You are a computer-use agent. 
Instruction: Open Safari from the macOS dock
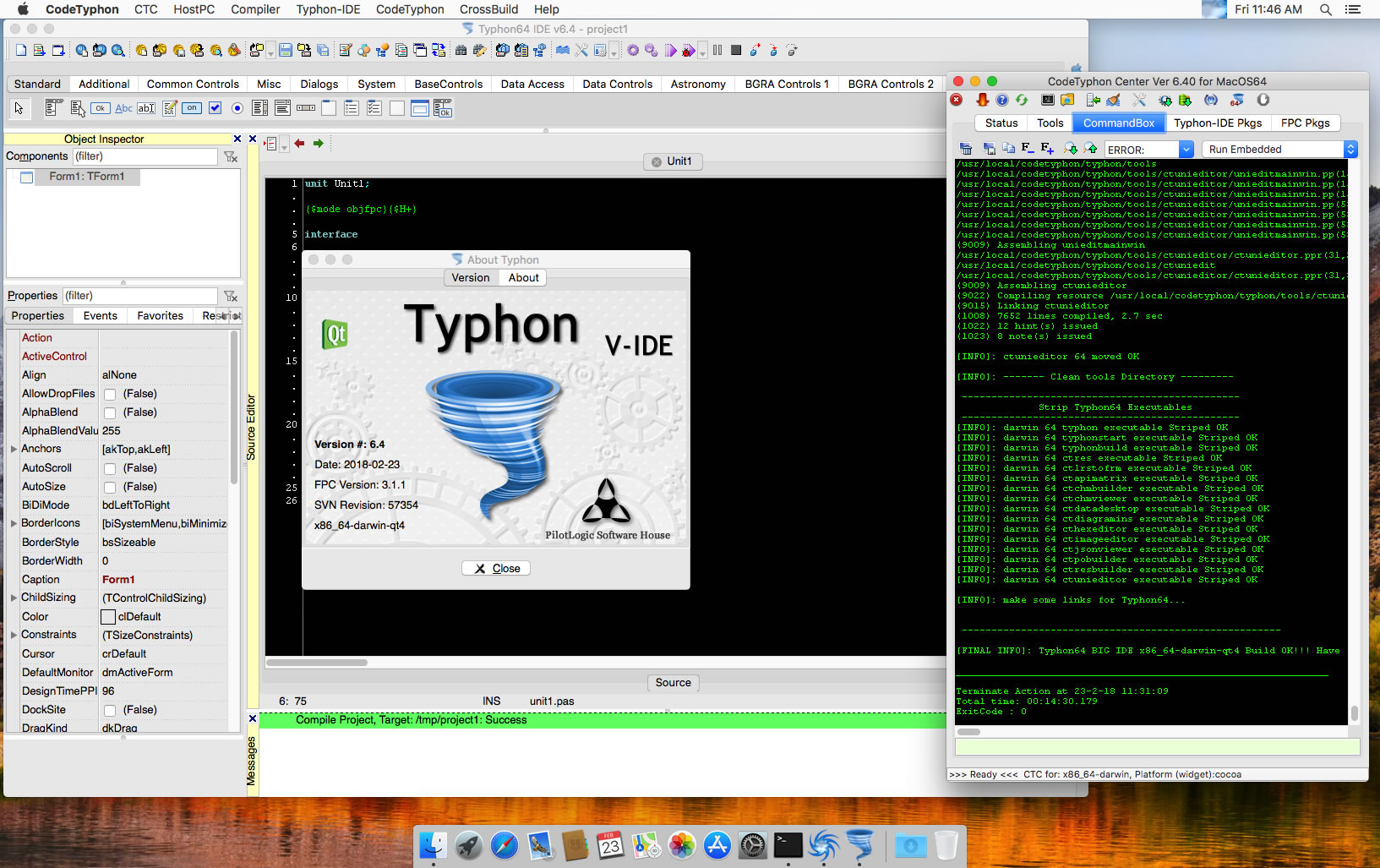[x=505, y=844]
